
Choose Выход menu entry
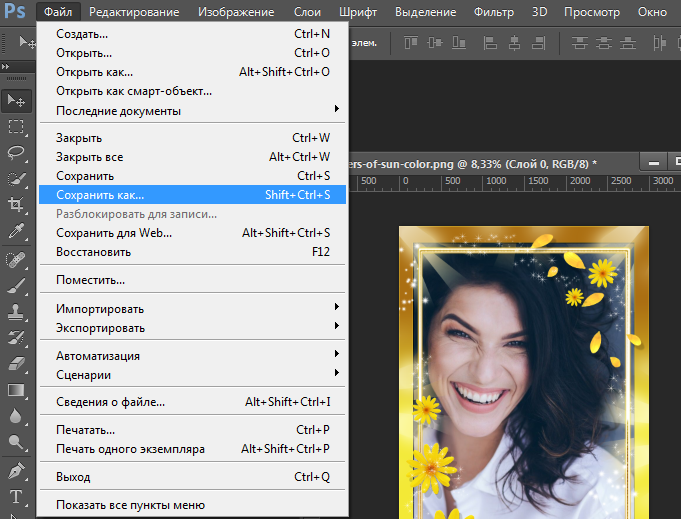pos(192,477)
